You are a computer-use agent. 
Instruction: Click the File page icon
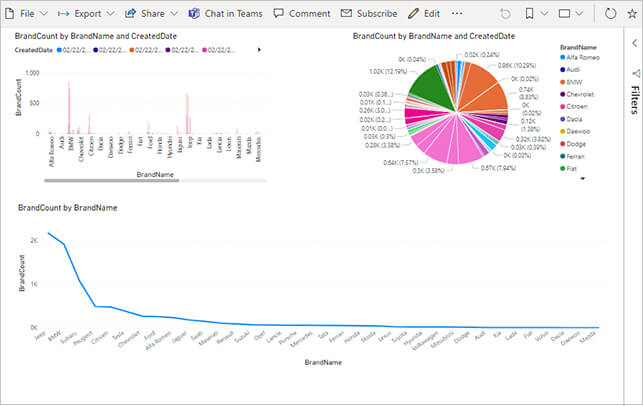click(x=9, y=14)
